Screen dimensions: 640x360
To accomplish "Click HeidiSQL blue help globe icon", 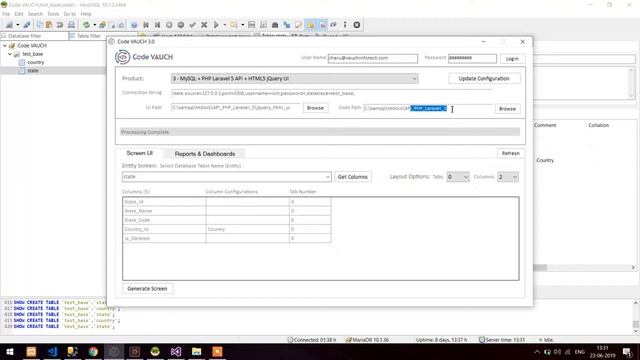I will (134, 25).
